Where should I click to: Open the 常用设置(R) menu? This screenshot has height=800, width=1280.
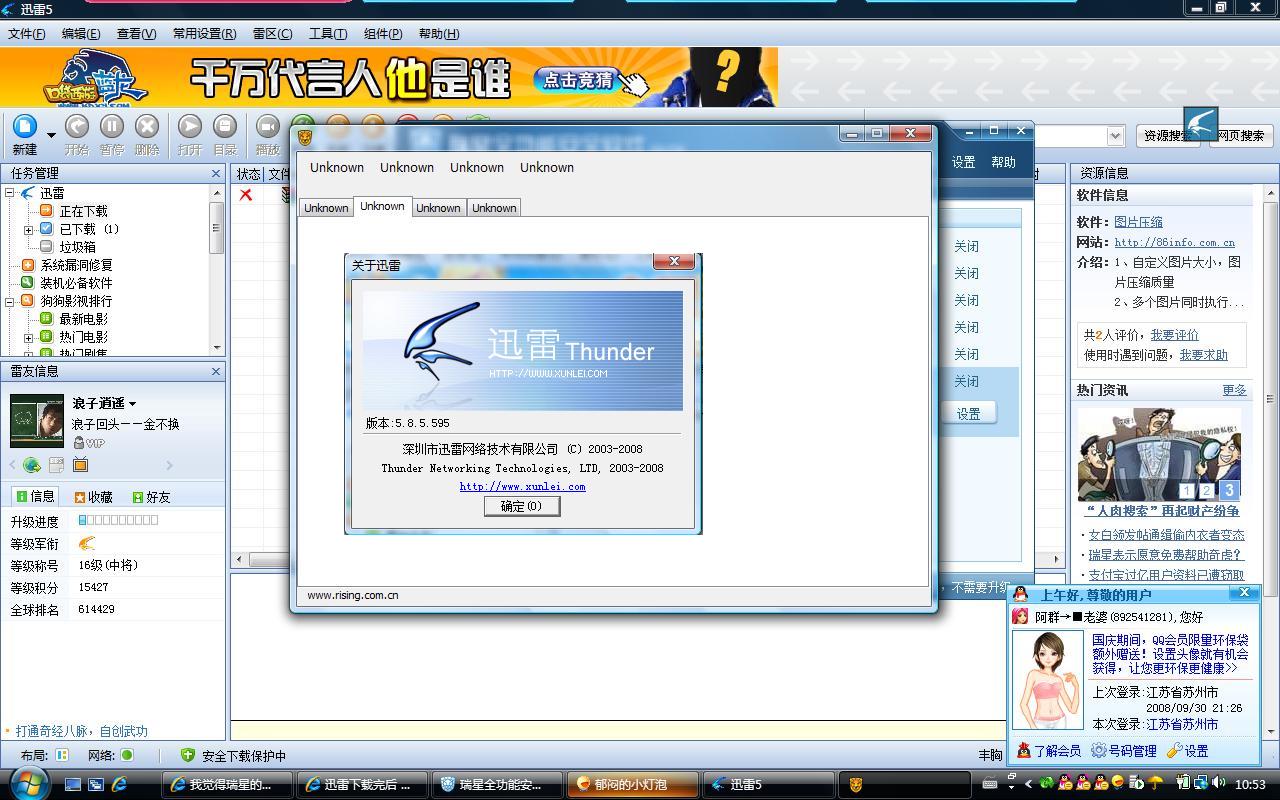pyautogui.click(x=204, y=33)
